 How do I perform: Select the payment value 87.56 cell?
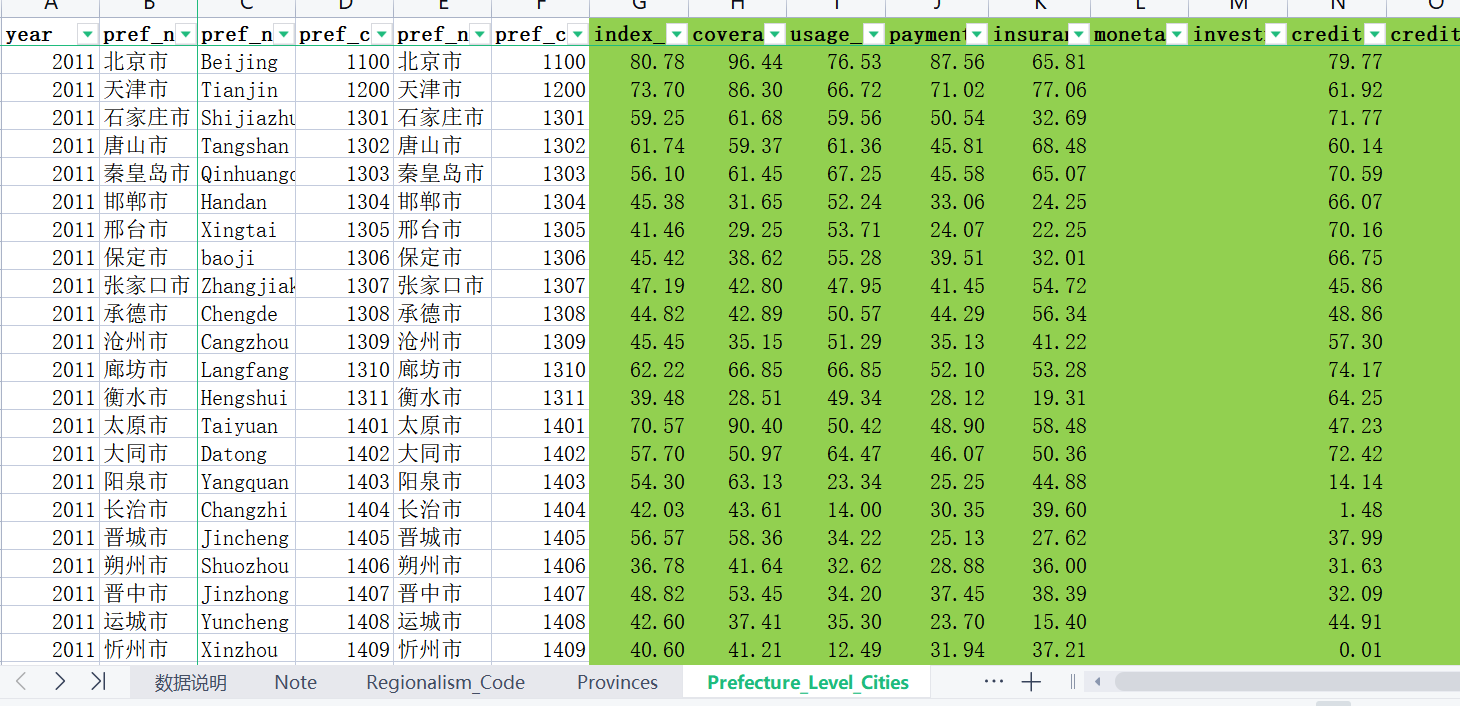coord(937,62)
